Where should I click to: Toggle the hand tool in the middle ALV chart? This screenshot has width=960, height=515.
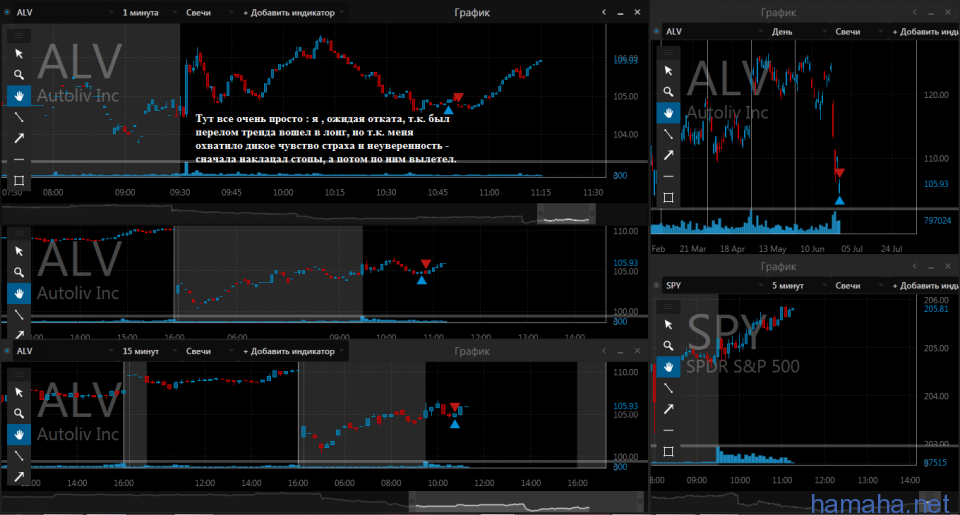(x=19, y=294)
